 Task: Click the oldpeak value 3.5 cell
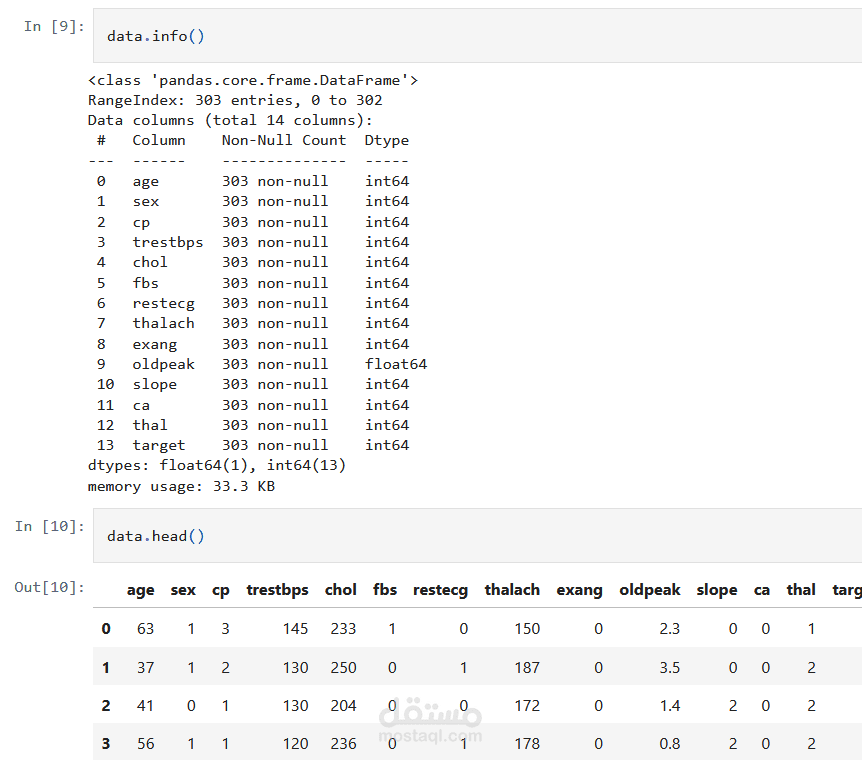coord(670,668)
